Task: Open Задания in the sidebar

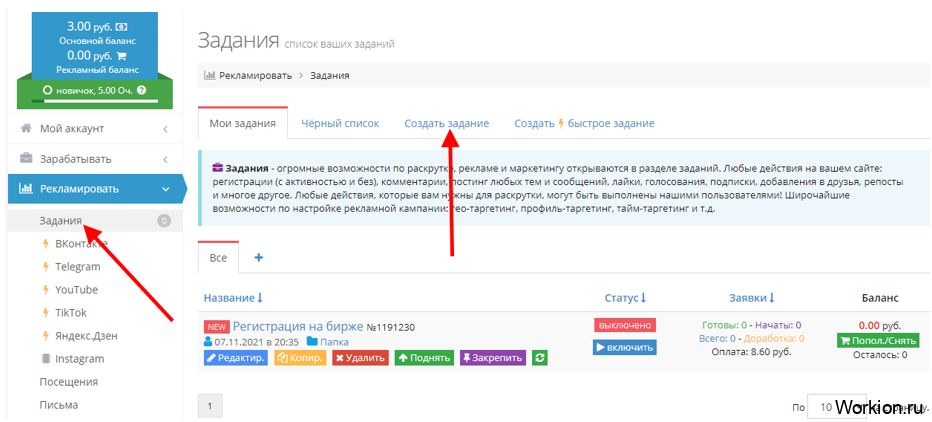Action: [61, 221]
